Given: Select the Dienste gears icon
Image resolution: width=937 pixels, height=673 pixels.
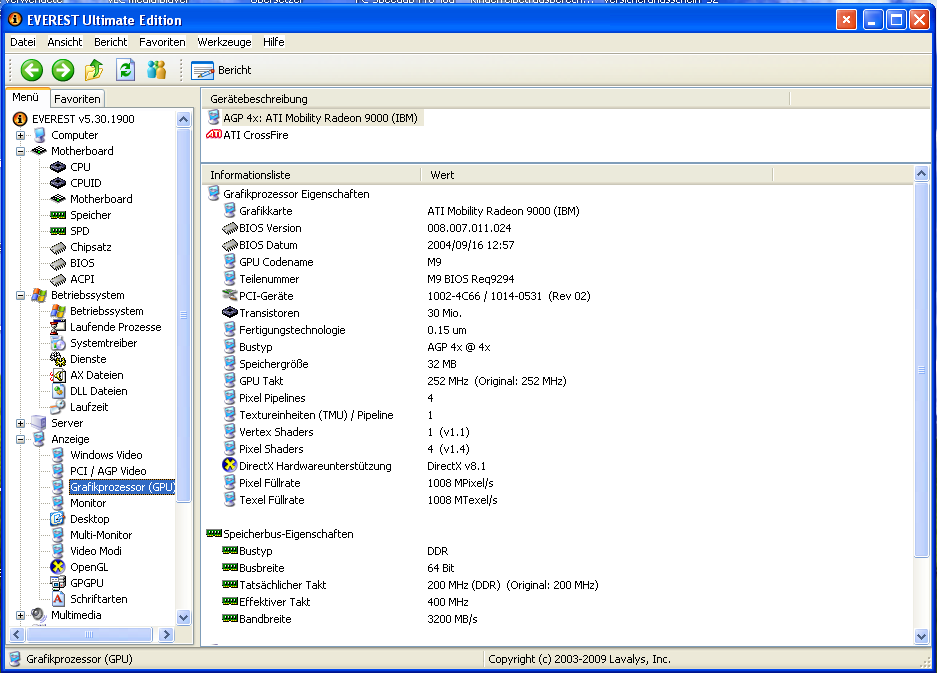Looking at the screenshot, I should [58, 359].
